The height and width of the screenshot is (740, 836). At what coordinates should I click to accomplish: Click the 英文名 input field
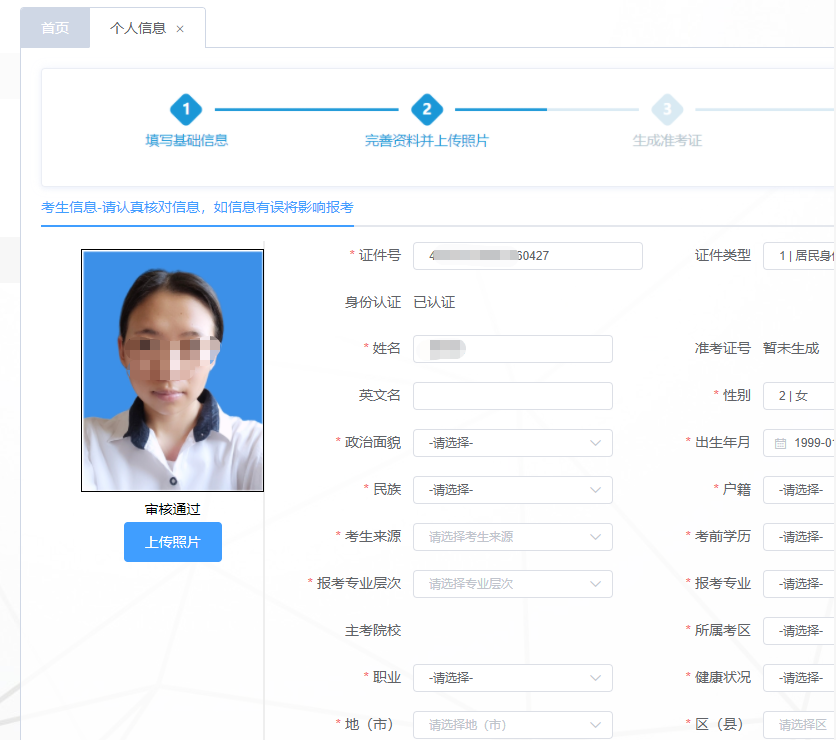[512, 396]
